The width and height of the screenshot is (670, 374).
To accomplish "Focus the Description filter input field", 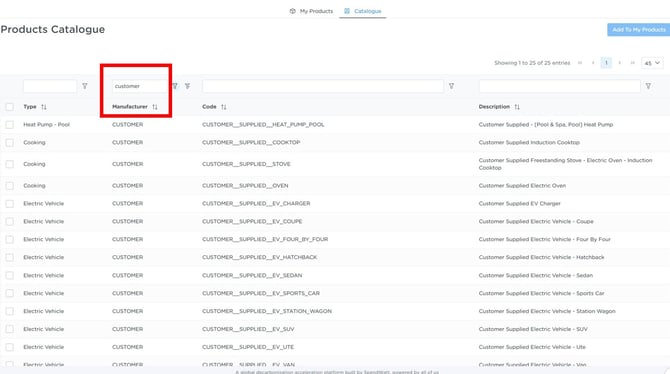I will (x=559, y=86).
